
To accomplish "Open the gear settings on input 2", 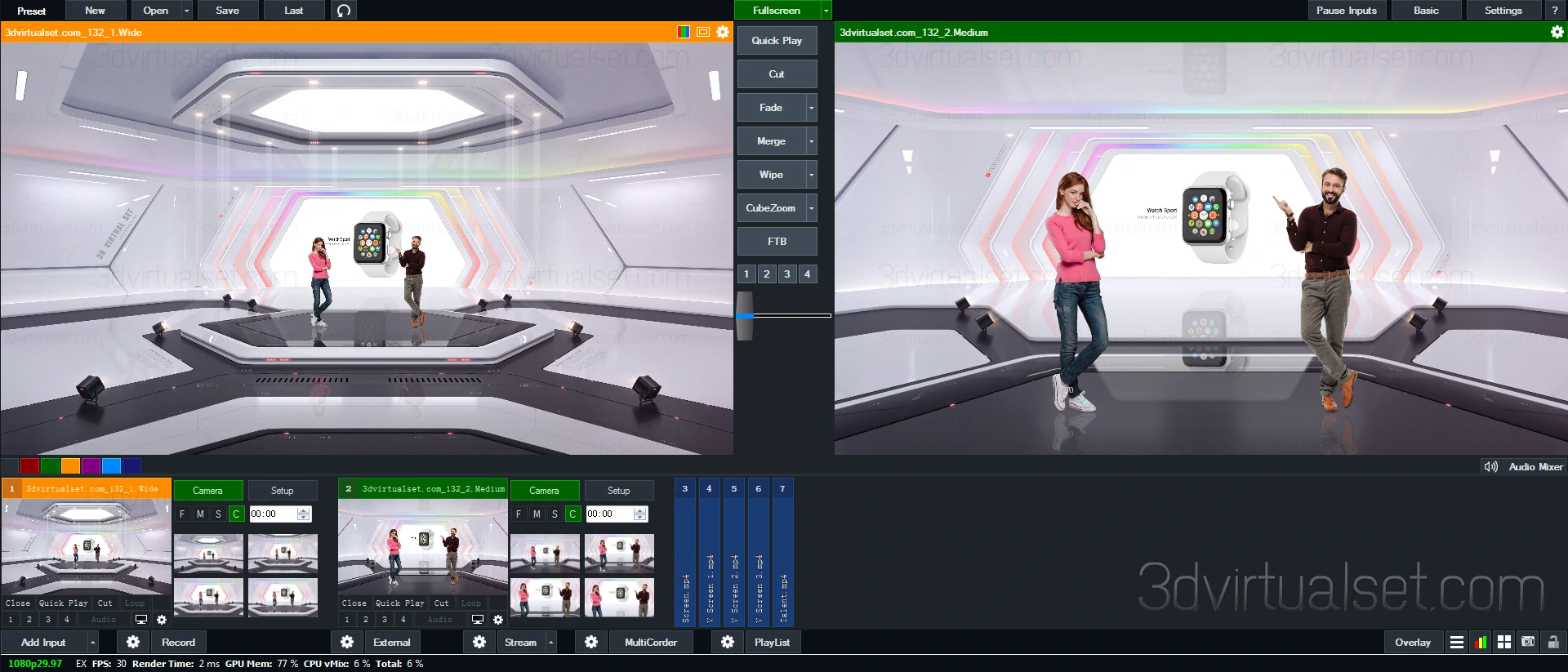I will (498, 620).
